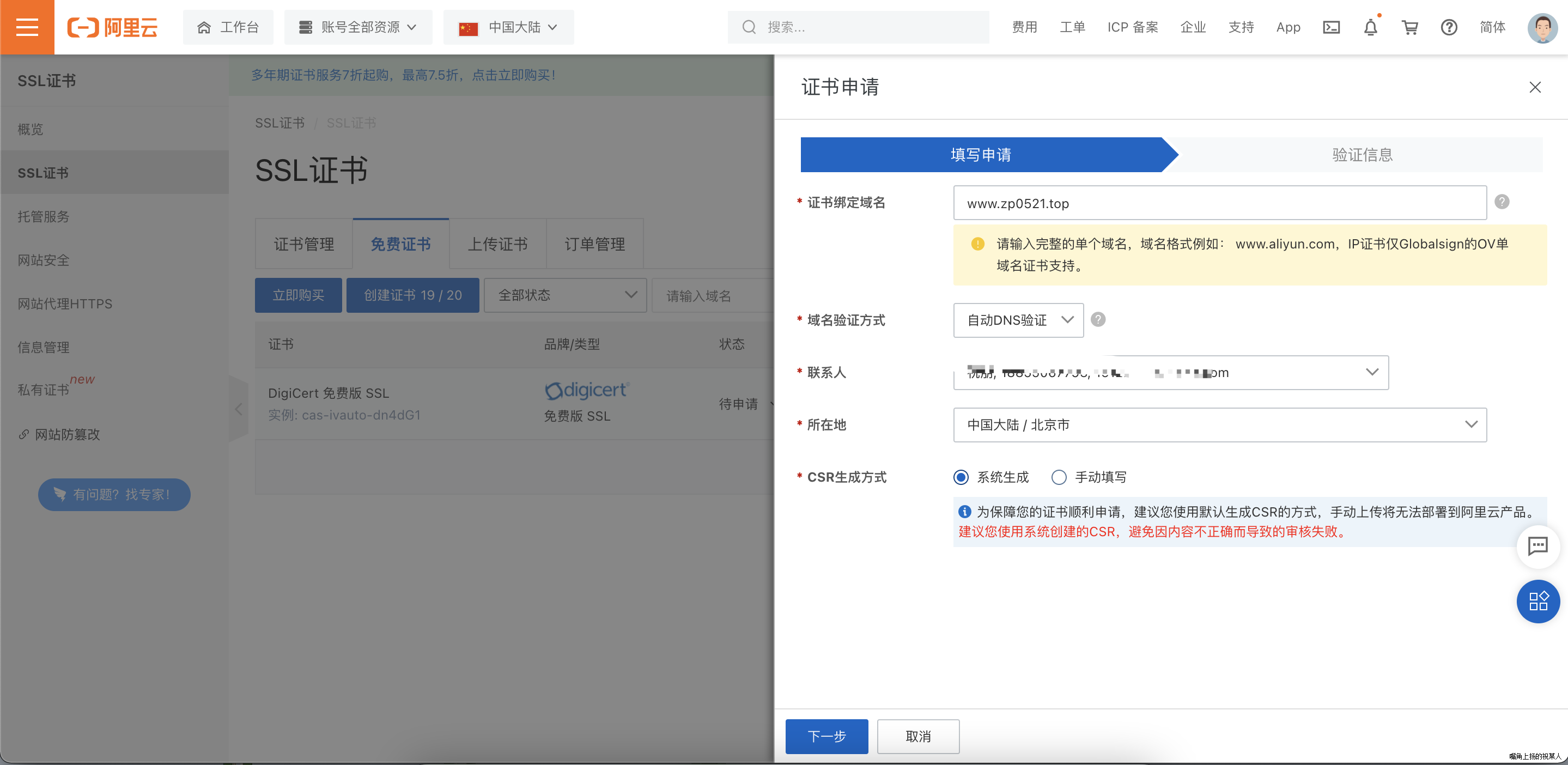Close the certificate application panel
The width and height of the screenshot is (1568, 765).
click(x=1535, y=87)
